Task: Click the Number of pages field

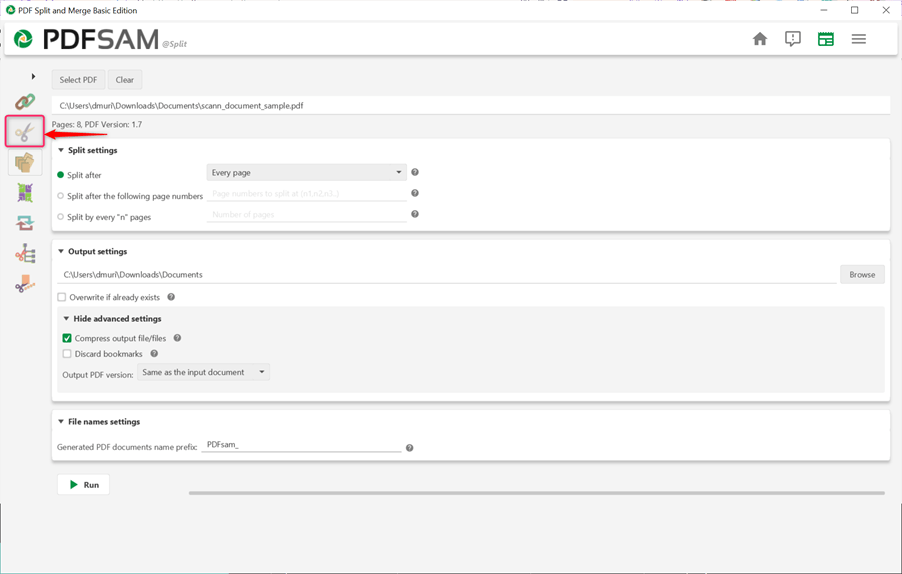Action: (307, 215)
